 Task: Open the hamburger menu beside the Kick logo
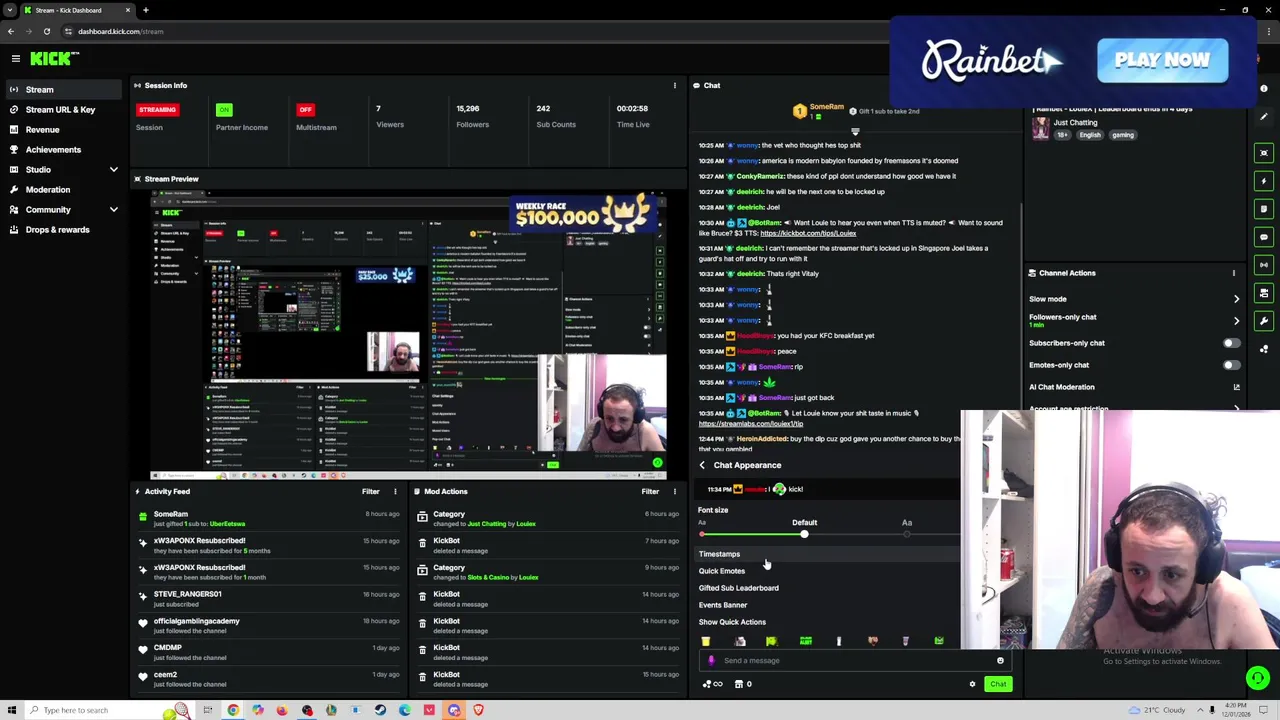tap(15, 59)
